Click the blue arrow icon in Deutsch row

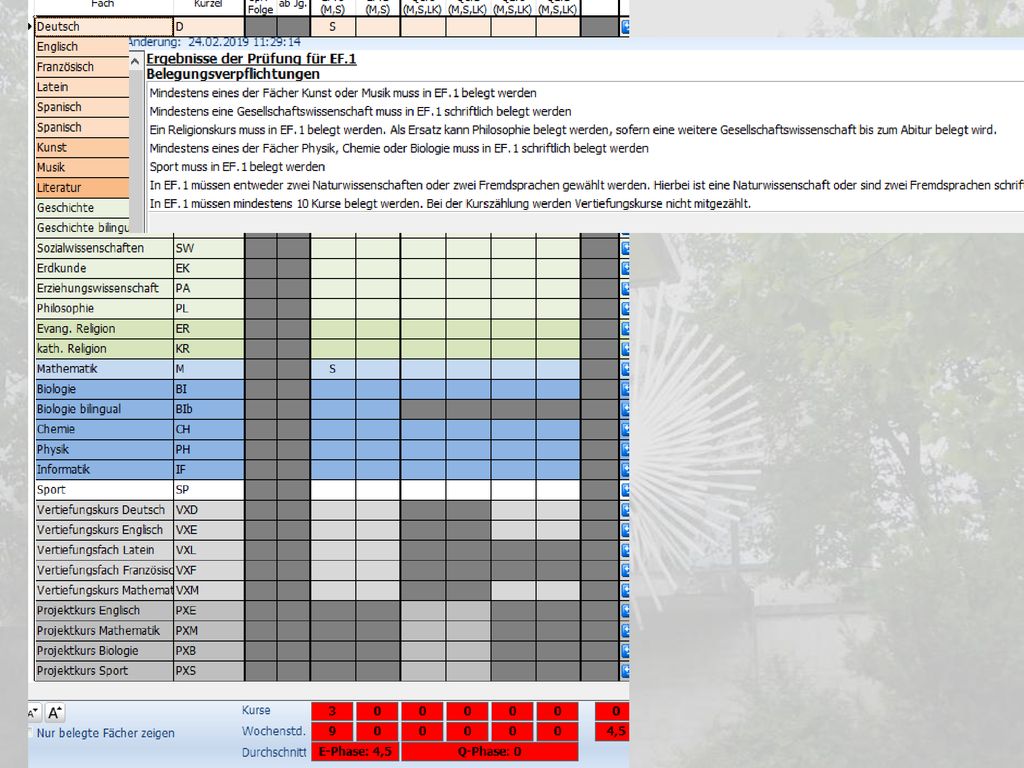pos(625,27)
